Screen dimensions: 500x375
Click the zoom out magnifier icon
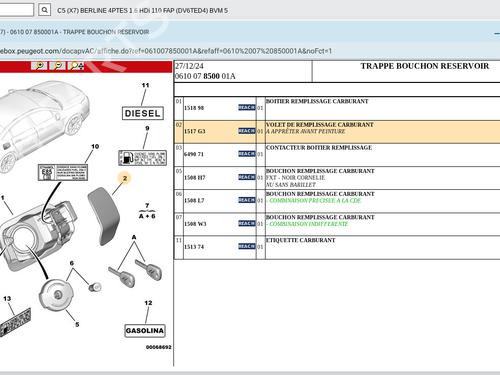(x=58, y=66)
